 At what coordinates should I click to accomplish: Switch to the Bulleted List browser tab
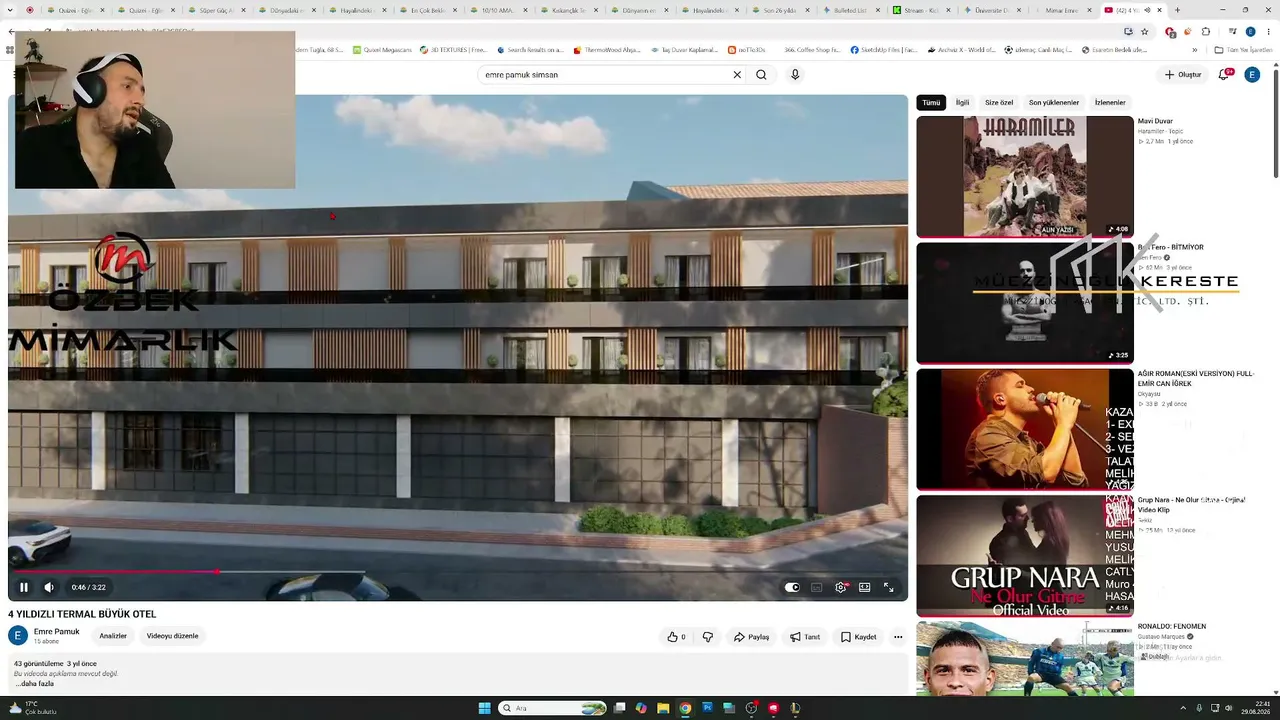850,10
